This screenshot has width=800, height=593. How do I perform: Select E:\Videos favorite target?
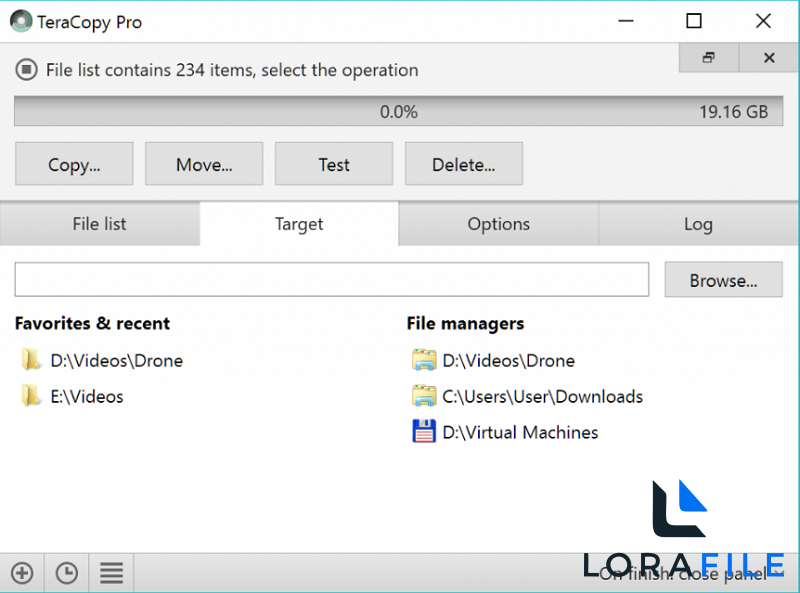[x=87, y=397]
